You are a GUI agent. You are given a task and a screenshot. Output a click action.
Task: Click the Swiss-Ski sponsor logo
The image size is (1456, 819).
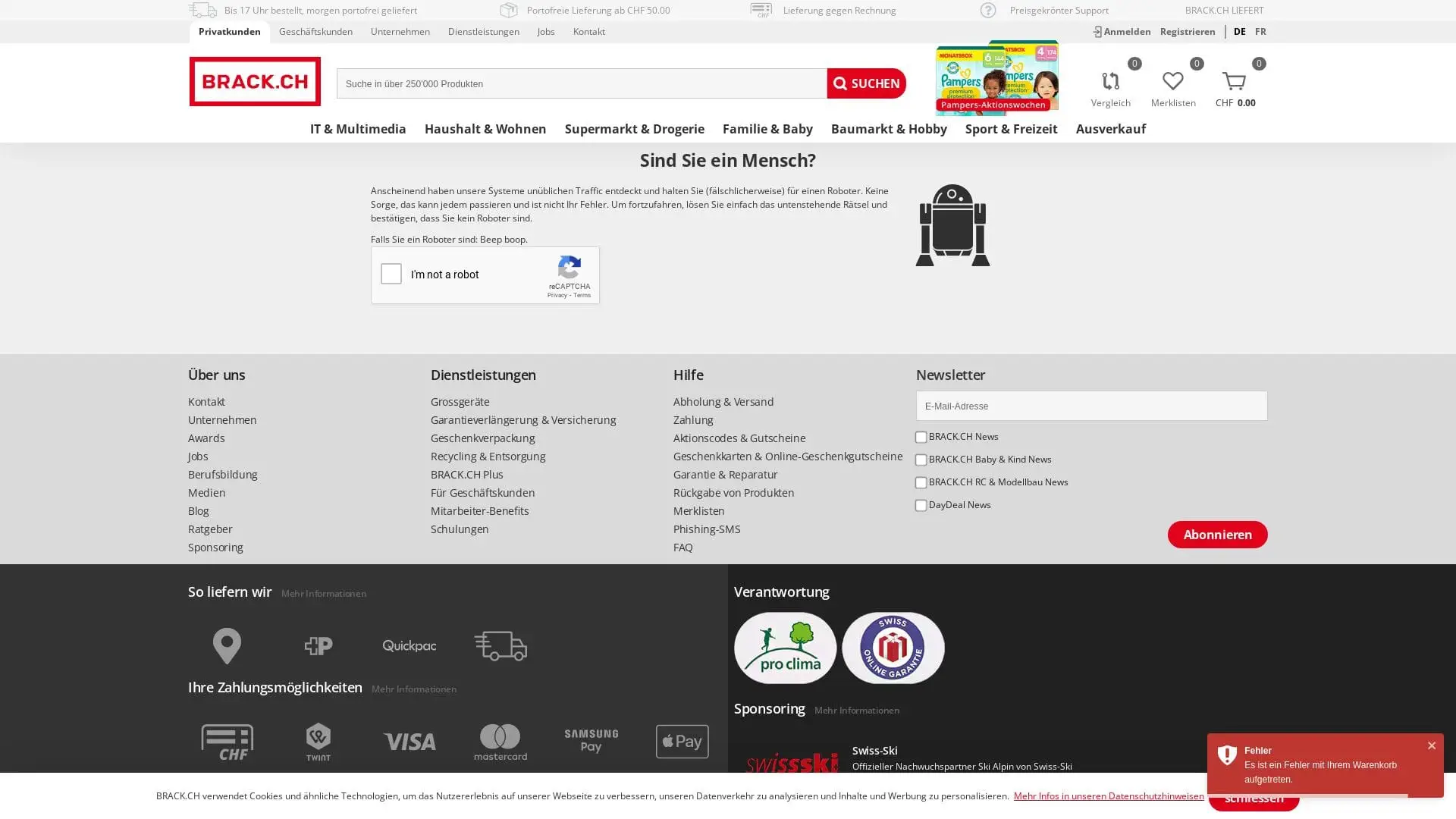[x=792, y=762]
